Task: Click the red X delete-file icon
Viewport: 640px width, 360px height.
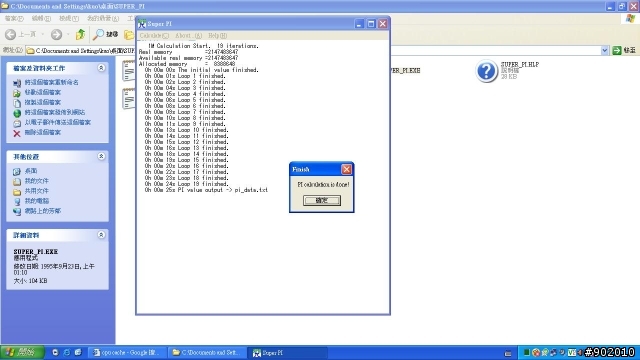Action: (x=17, y=133)
